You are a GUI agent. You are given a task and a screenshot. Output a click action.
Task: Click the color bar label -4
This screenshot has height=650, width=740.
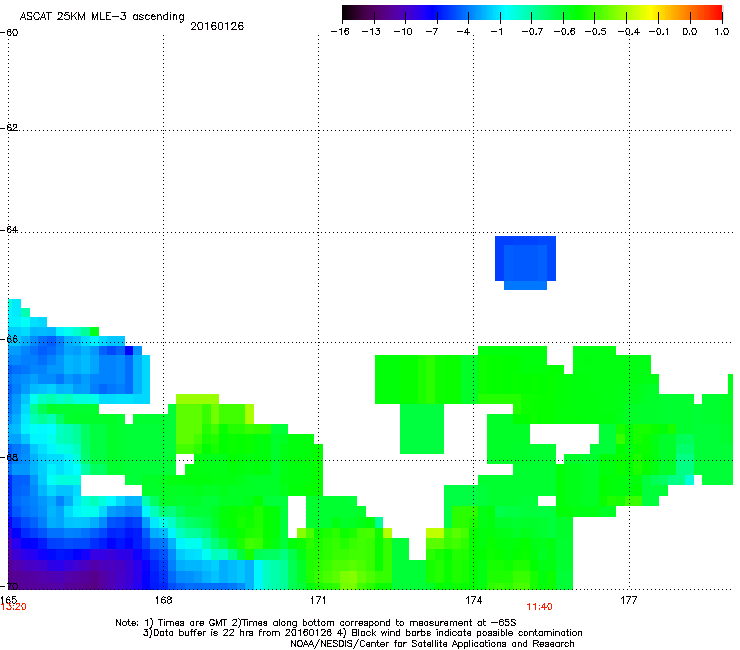point(463,32)
